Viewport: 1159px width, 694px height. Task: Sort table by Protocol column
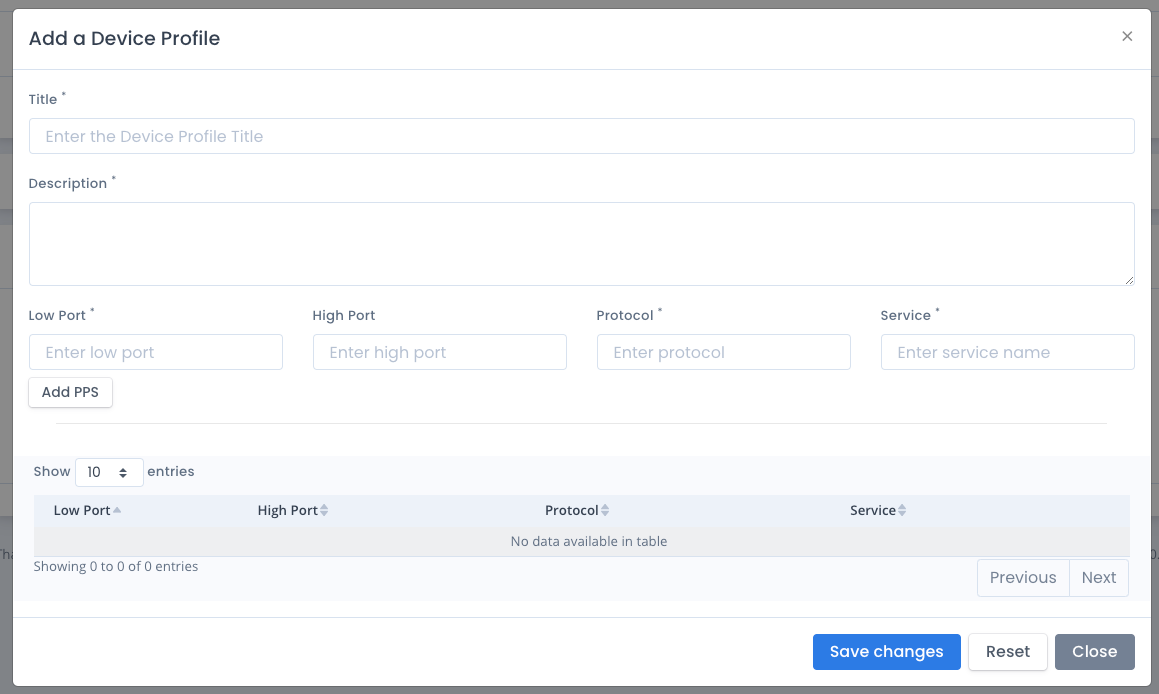tap(577, 510)
